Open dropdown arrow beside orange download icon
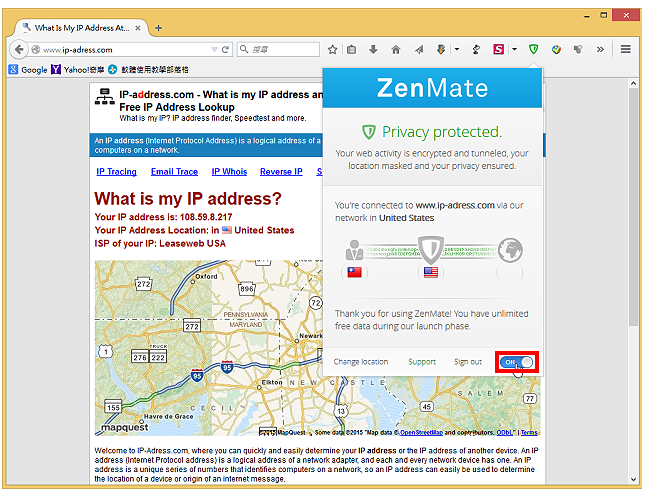654x498 pixels. coord(457,50)
